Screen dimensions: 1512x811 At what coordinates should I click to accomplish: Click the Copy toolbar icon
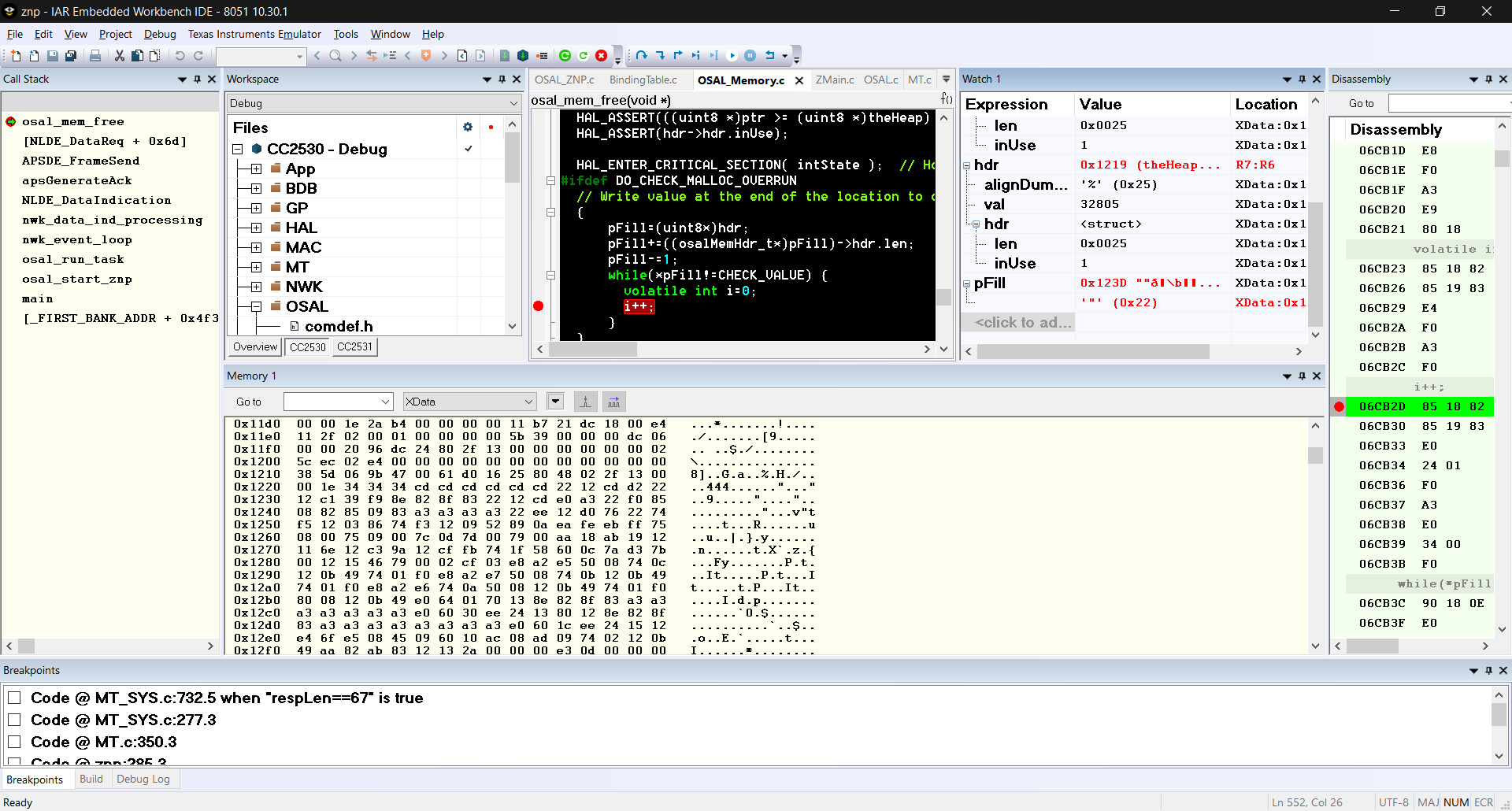137,56
